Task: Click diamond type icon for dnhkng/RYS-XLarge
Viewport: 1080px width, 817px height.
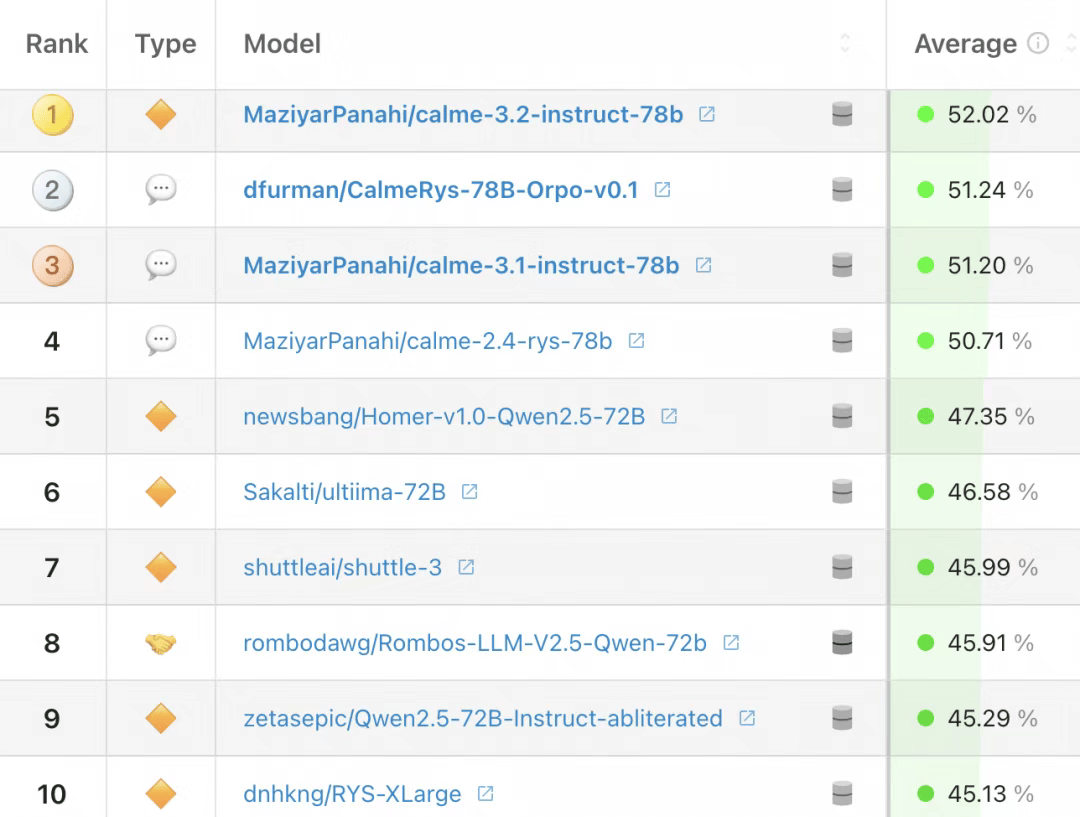Action: (161, 794)
